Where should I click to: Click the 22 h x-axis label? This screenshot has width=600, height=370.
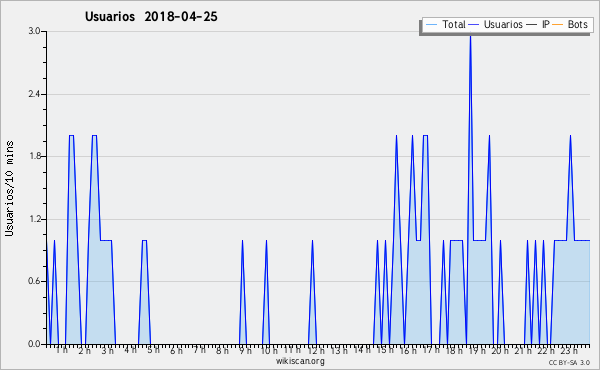546,350
